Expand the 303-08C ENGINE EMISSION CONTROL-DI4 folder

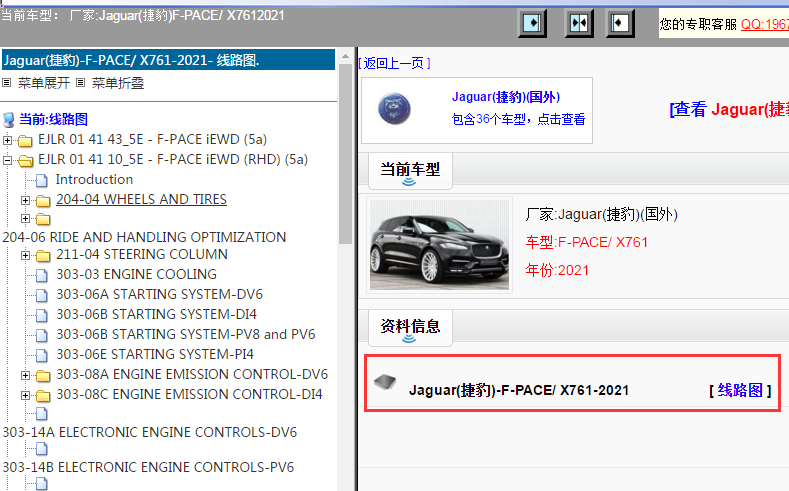25,395
